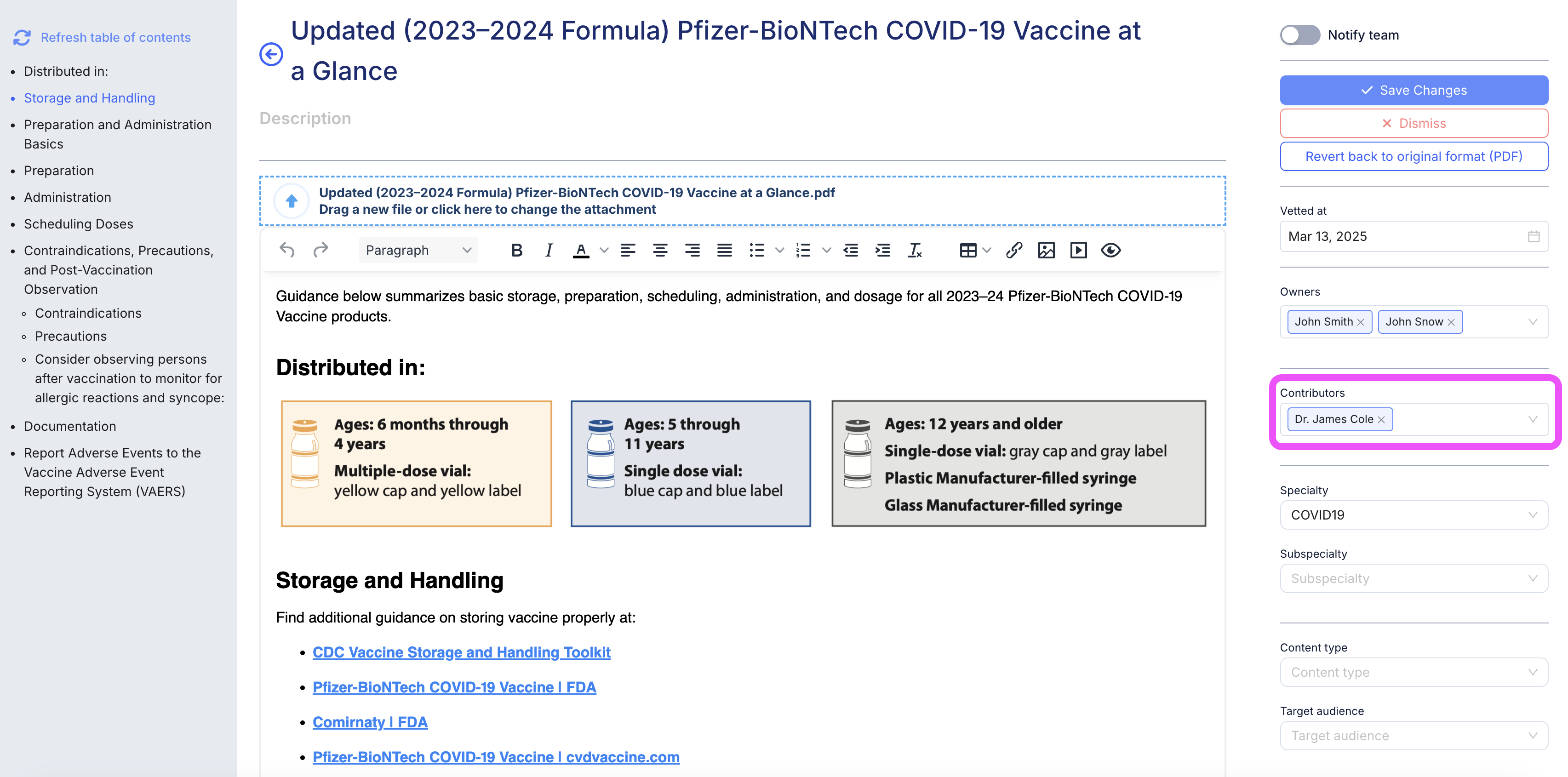1568x777 pixels.
Task: Increase the indent
Action: (x=882, y=250)
